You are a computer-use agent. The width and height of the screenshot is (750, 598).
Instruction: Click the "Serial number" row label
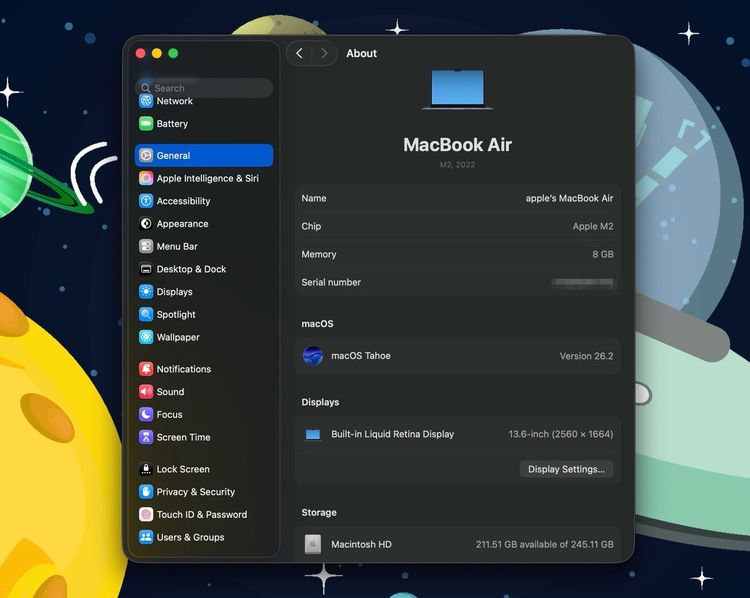tap(331, 282)
